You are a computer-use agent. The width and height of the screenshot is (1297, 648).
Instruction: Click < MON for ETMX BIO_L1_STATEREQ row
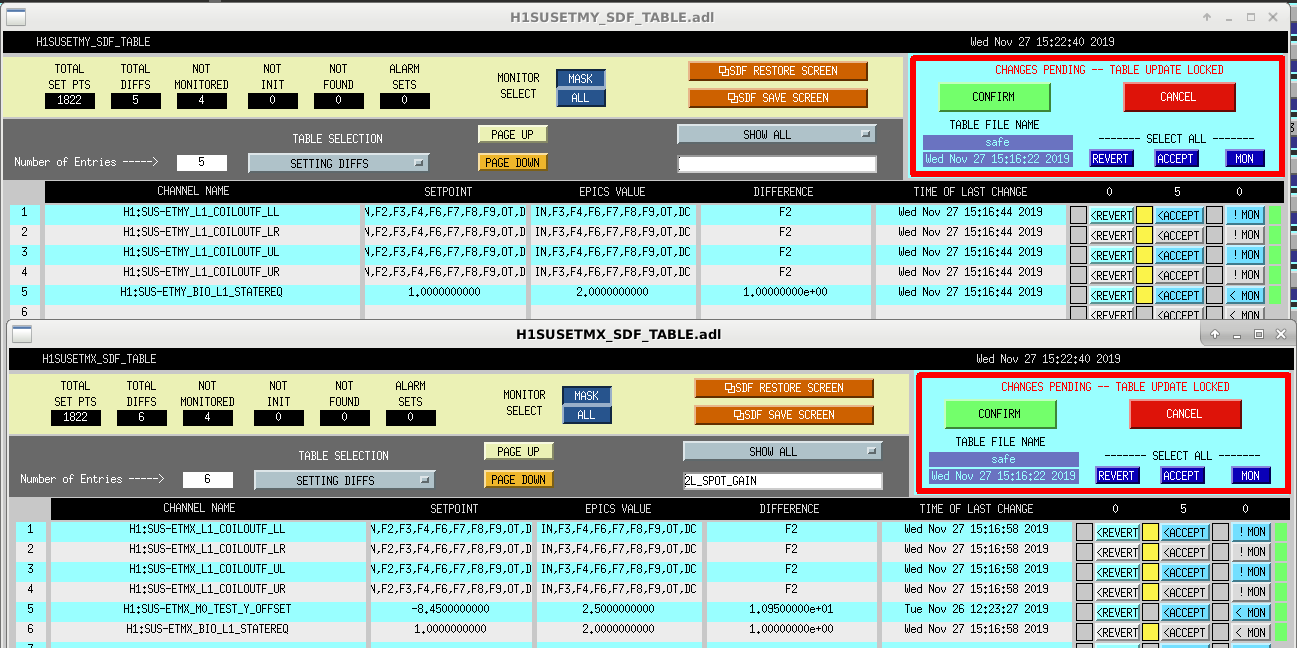[1252, 632]
